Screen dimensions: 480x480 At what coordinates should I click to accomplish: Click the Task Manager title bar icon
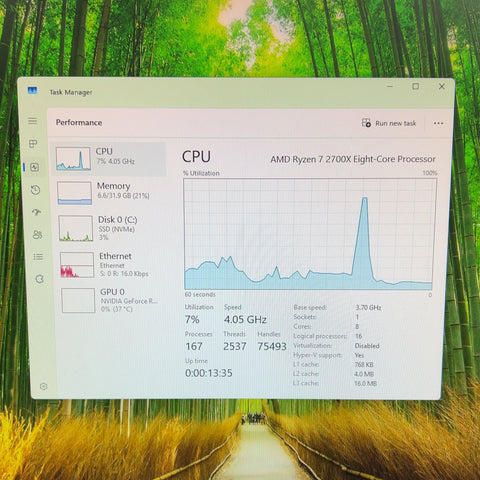pos(32,90)
